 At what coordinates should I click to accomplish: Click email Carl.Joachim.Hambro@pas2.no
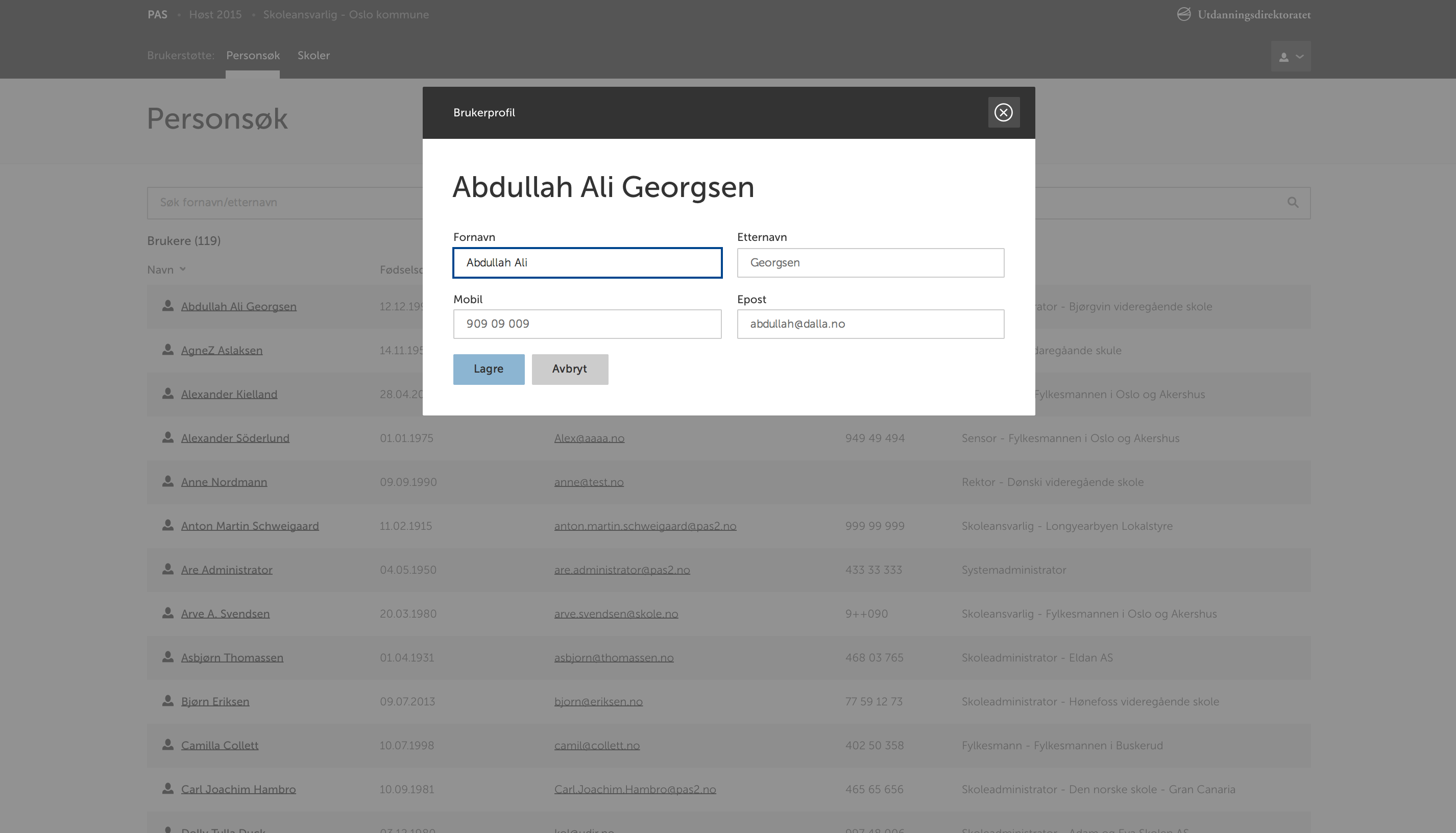tap(635, 790)
